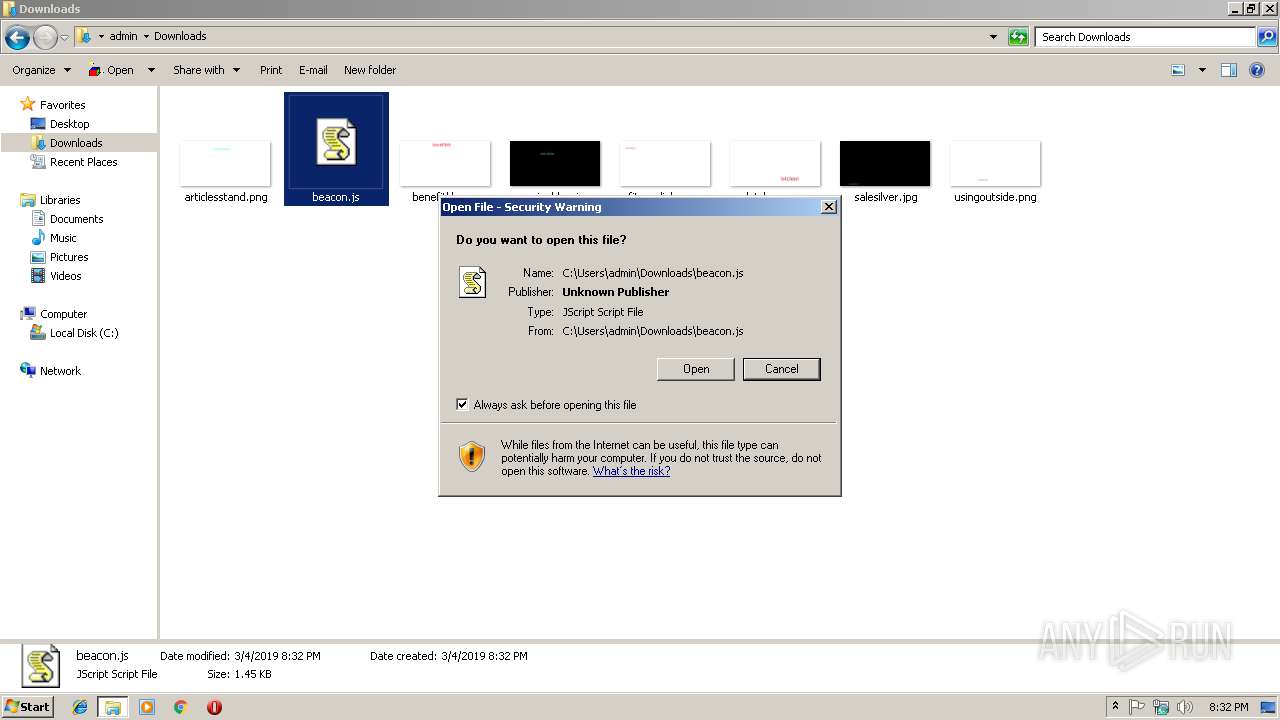Click Cancel in the Security Warning dialog
The image size is (1280, 720).
point(781,369)
